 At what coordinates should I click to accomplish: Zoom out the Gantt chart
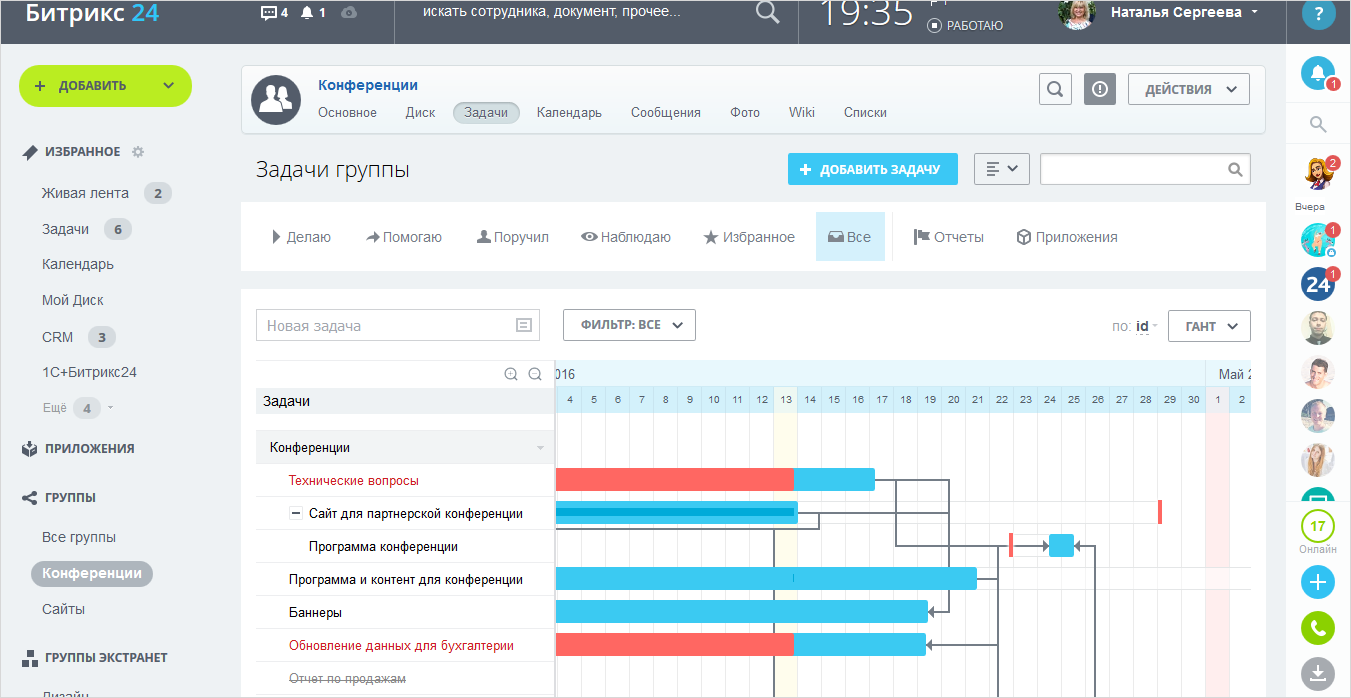click(535, 374)
